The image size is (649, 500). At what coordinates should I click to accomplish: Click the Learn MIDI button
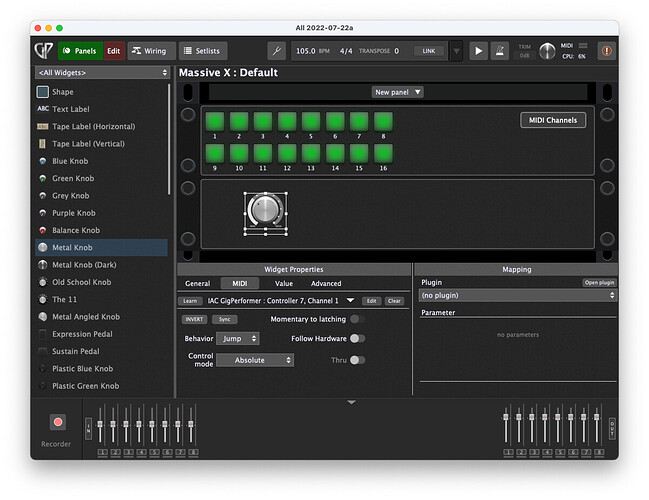tap(190, 301)
